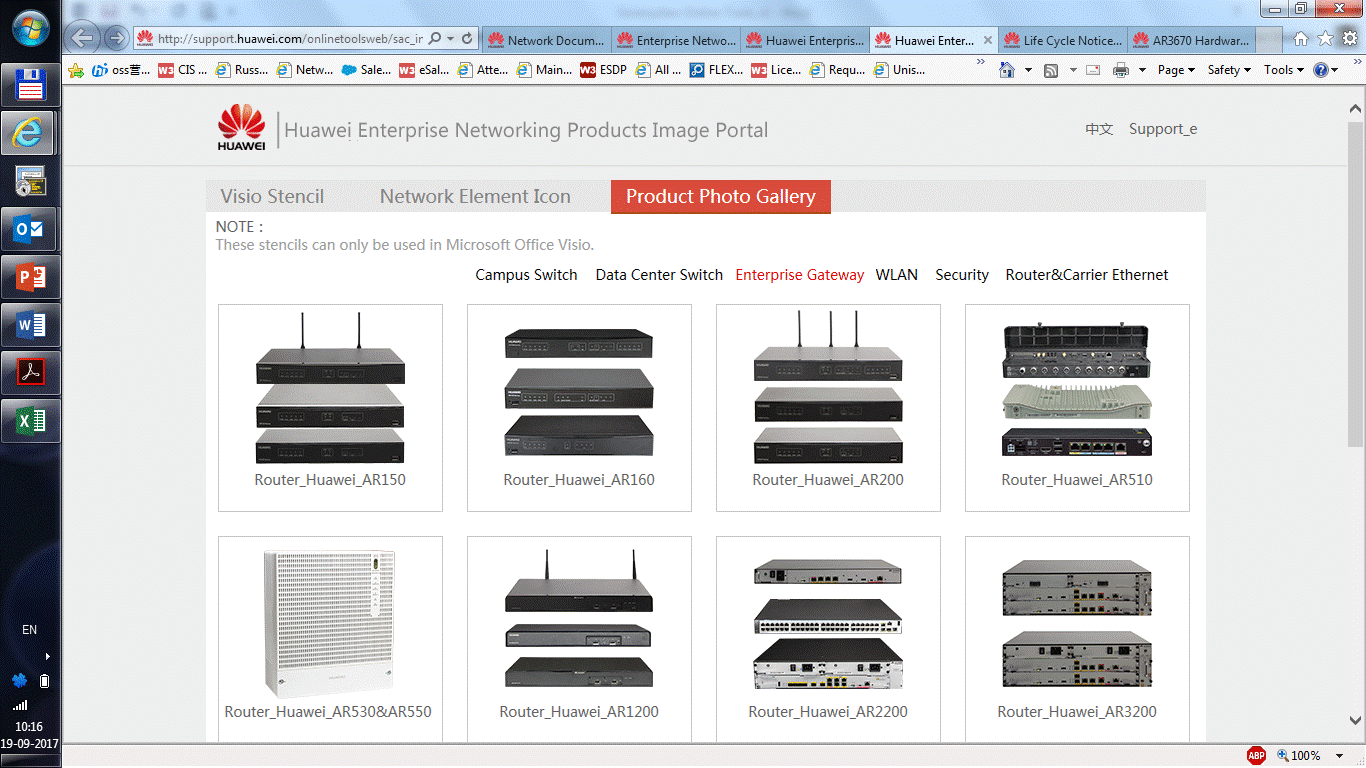Click the Read mail icon in command bar
The image size is (1366, 768).
(1093, 70)
